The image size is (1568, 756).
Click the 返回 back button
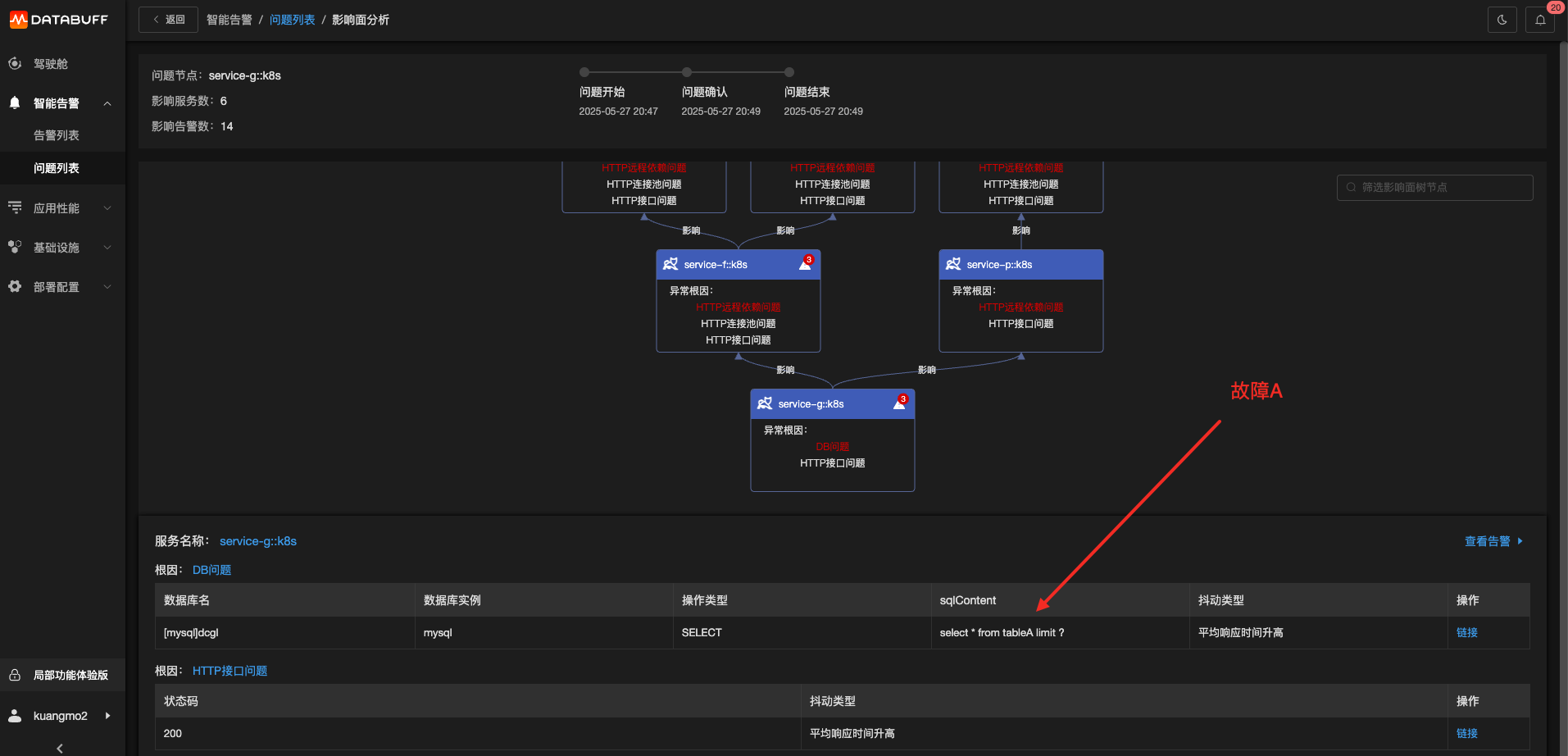click(x=168, y=20)
